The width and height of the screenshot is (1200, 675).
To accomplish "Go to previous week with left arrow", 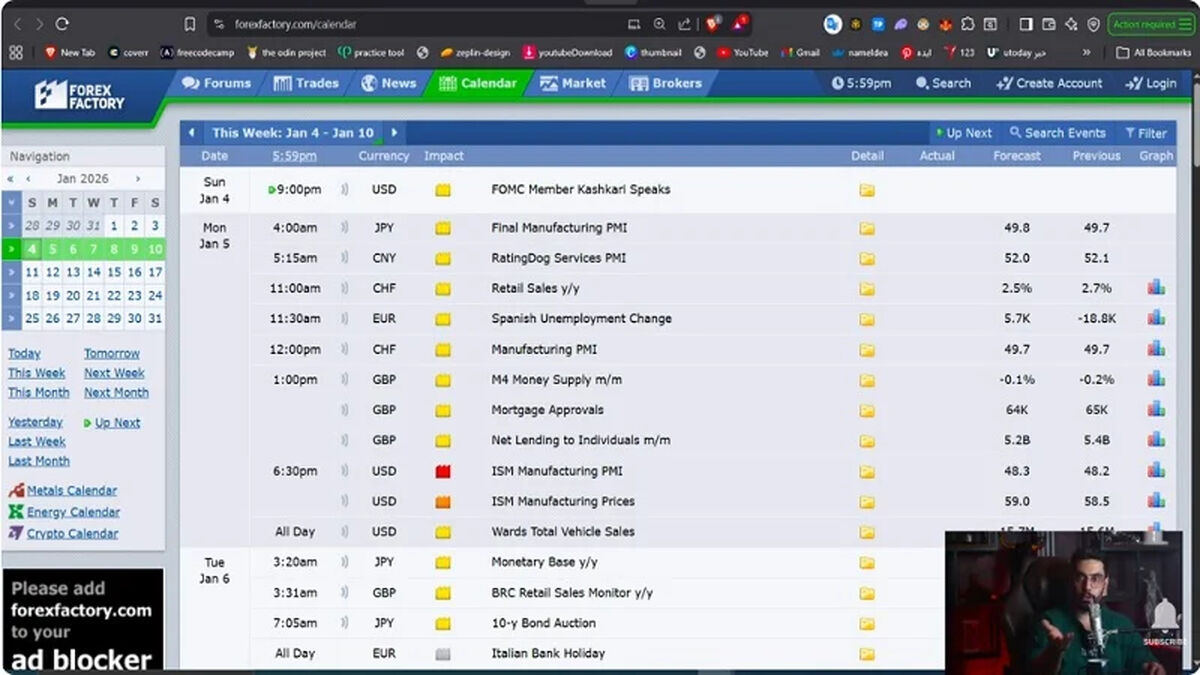I will tap(192, 133).
